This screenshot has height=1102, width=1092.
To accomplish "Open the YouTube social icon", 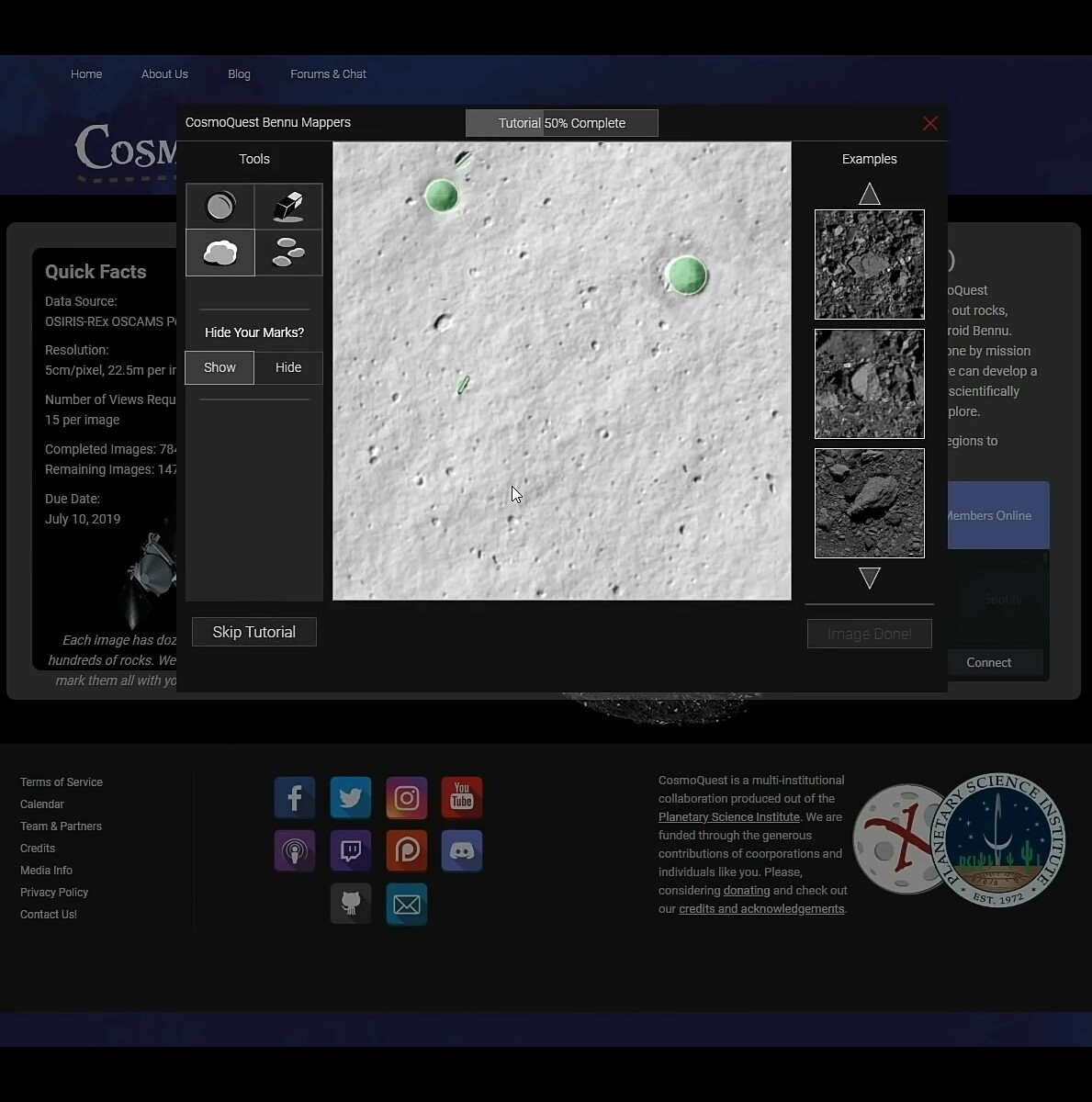I will (462, 797).
